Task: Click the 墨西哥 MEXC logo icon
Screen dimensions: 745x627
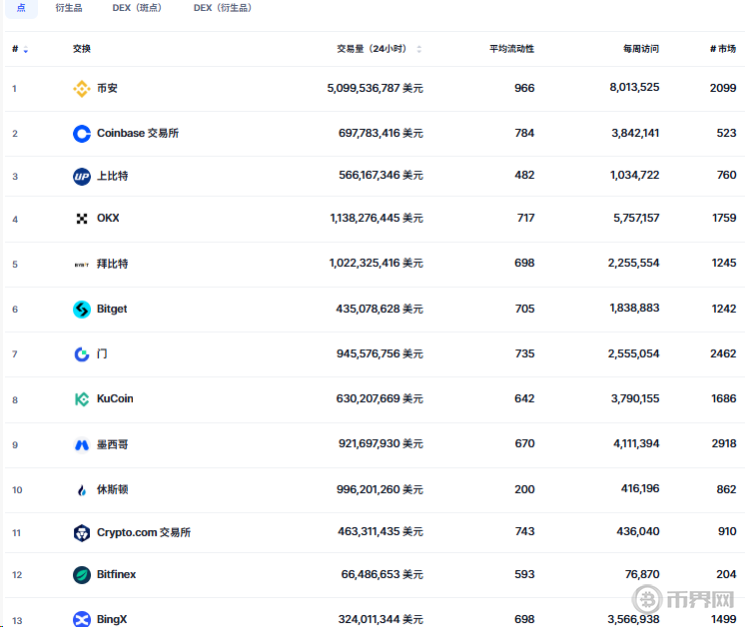Action: pos(82,445)
